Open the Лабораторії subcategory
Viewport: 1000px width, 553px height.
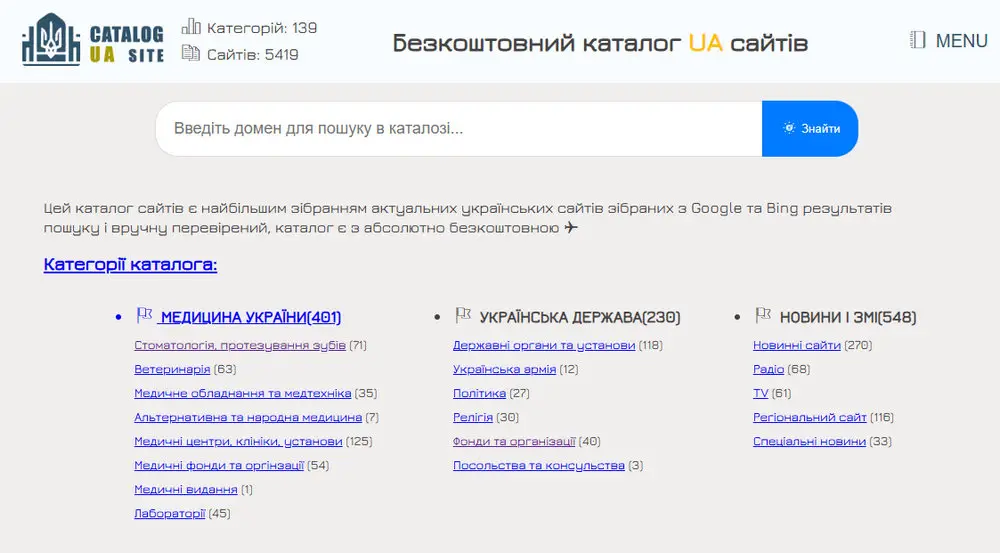170,513
